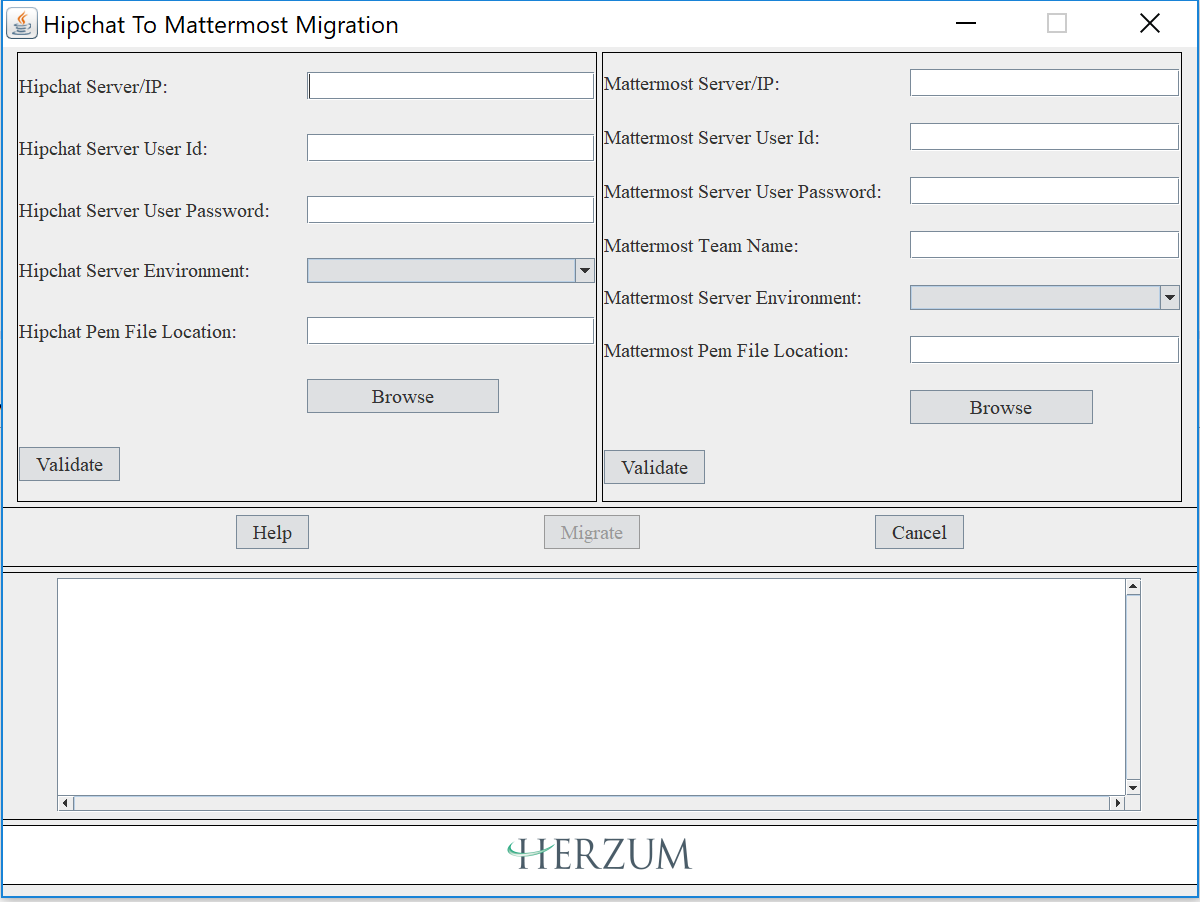Minimize the migration window
Image resolution: width=1200 pixels, height=902 pixels.
965,24
